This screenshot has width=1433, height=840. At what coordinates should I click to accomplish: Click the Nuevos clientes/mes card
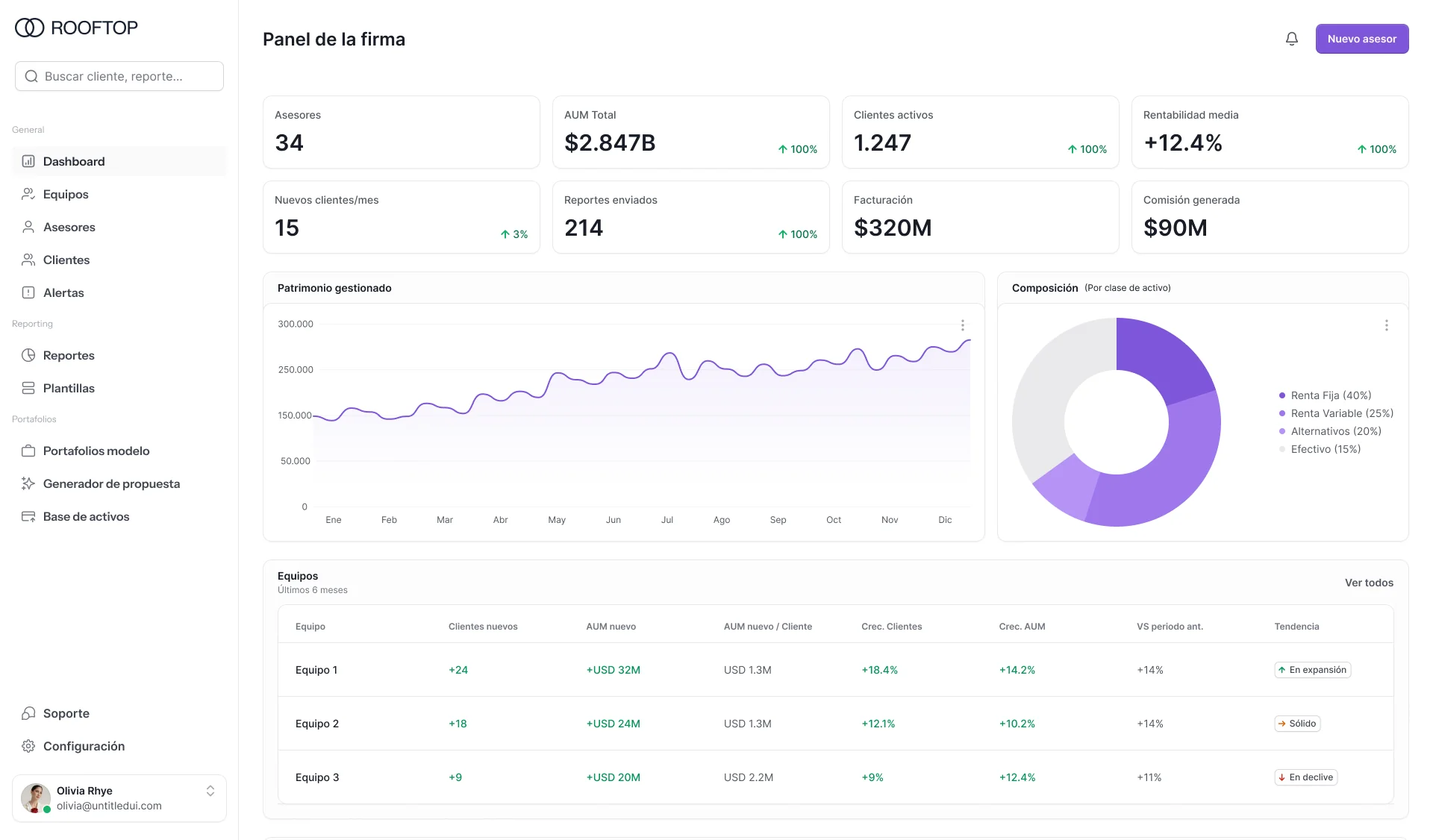coord(402,217)
